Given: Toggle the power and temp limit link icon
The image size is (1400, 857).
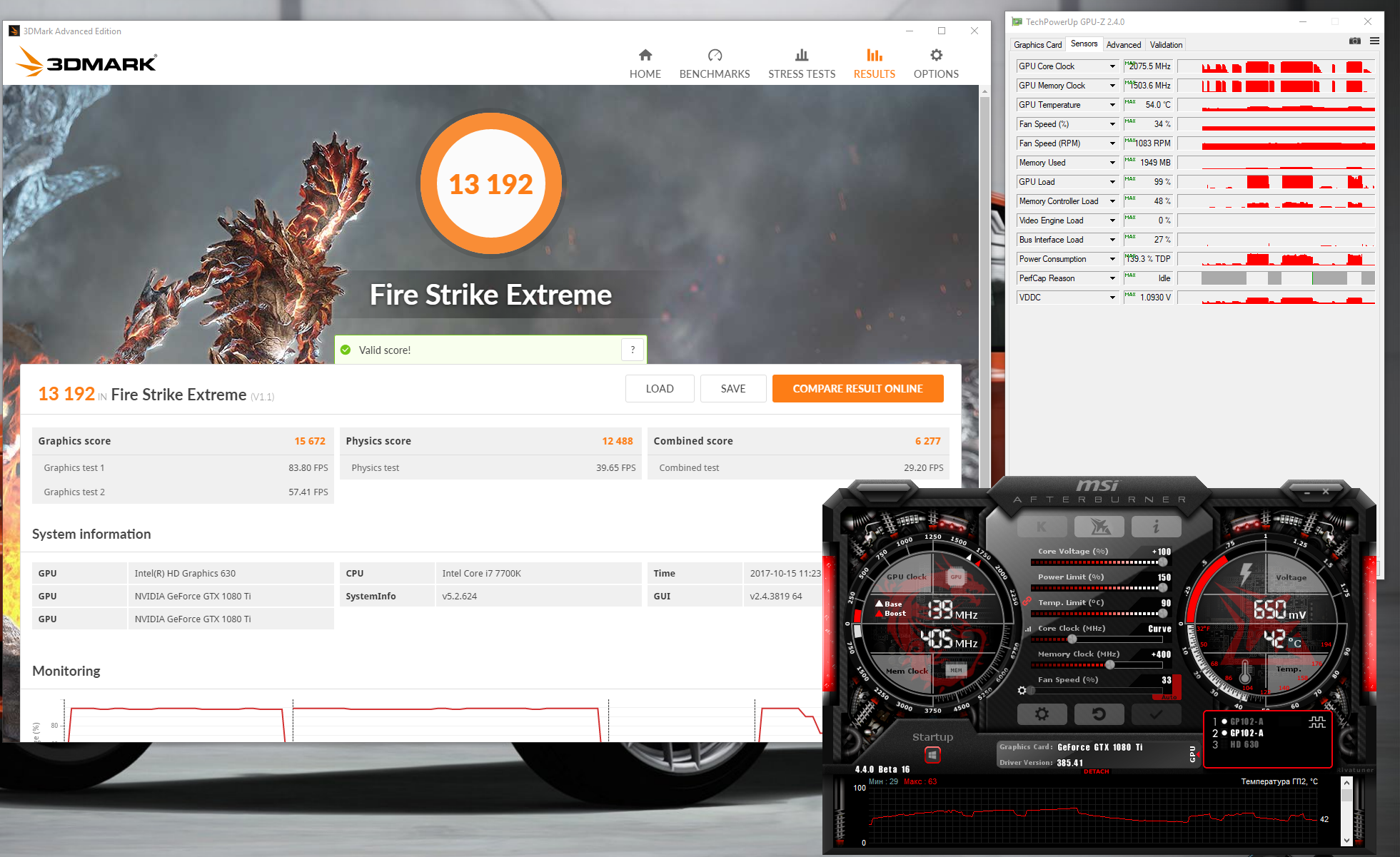Looking at the screenshot, I should [1027, 601].
